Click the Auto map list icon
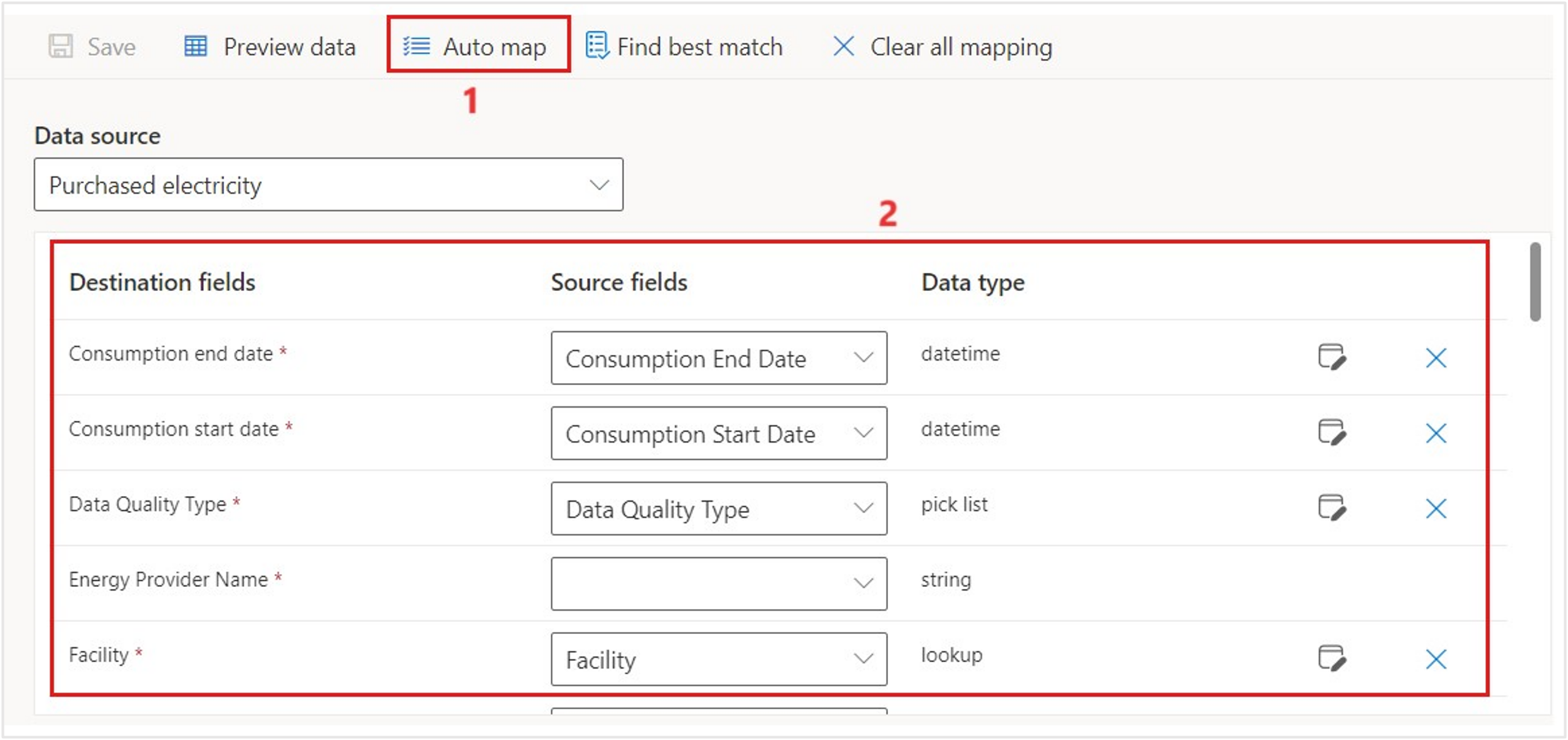 [416, 46]
